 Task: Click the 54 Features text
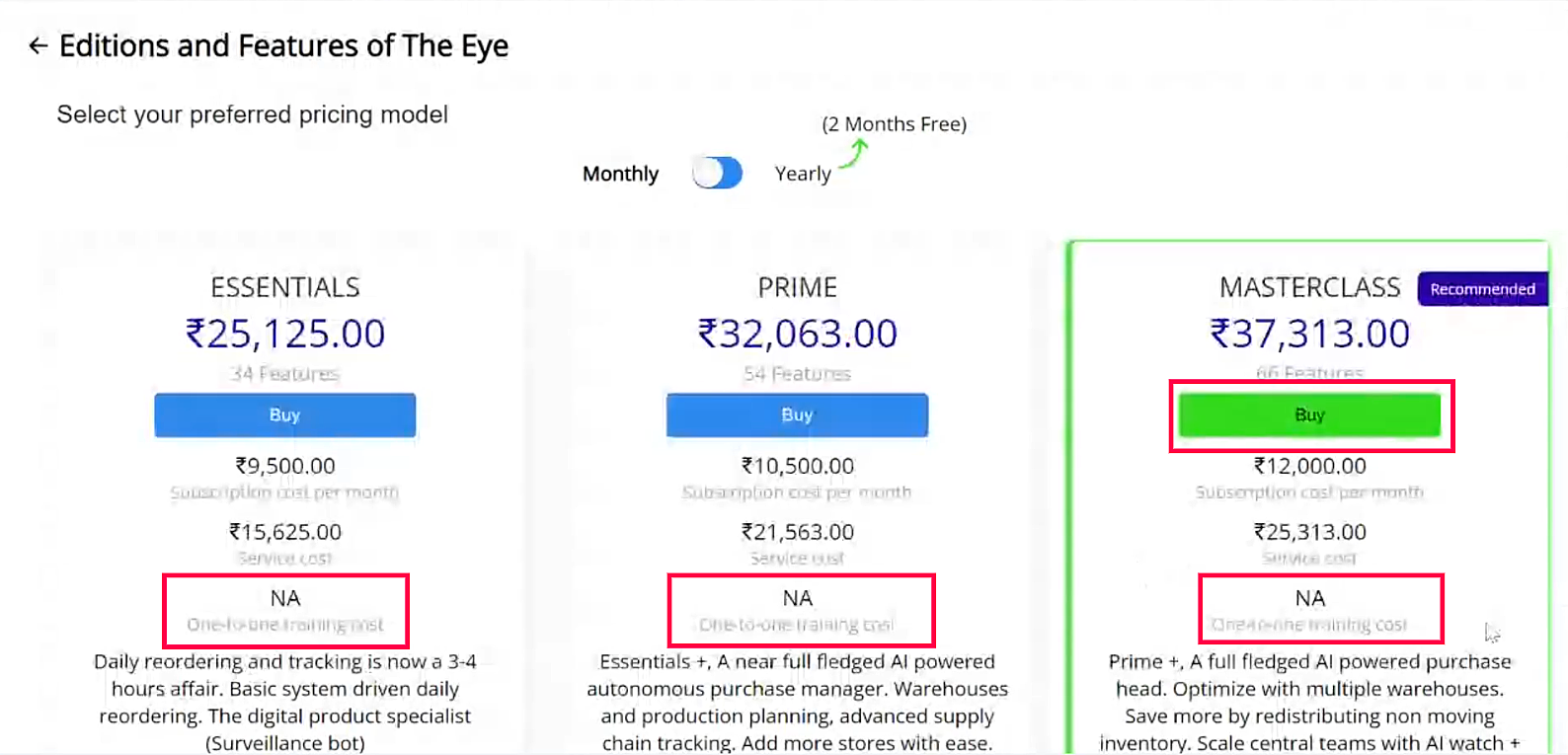[797, 374]
